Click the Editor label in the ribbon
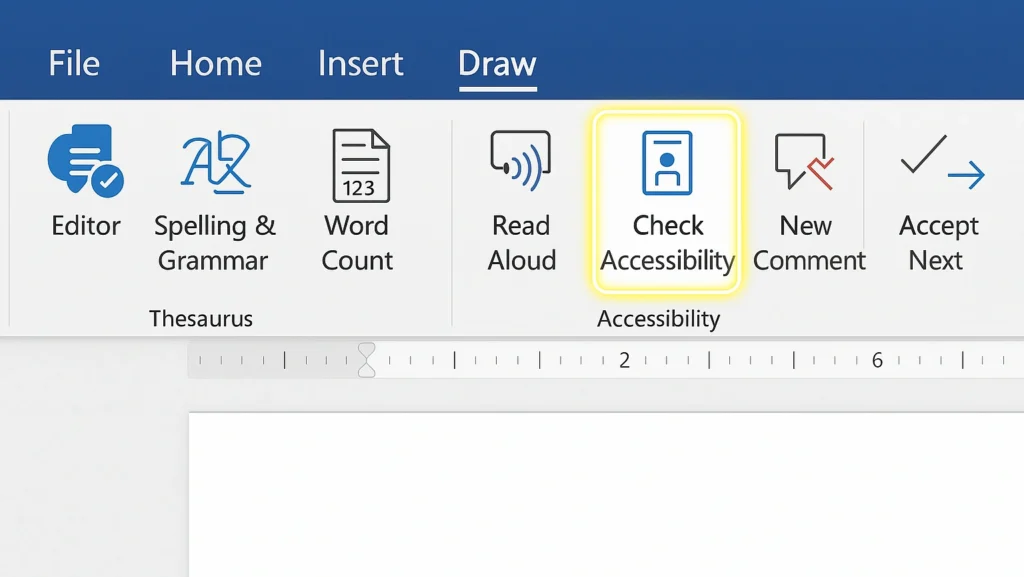The width and height of the screenshot is (1024, 577). (x=85, y=226)
